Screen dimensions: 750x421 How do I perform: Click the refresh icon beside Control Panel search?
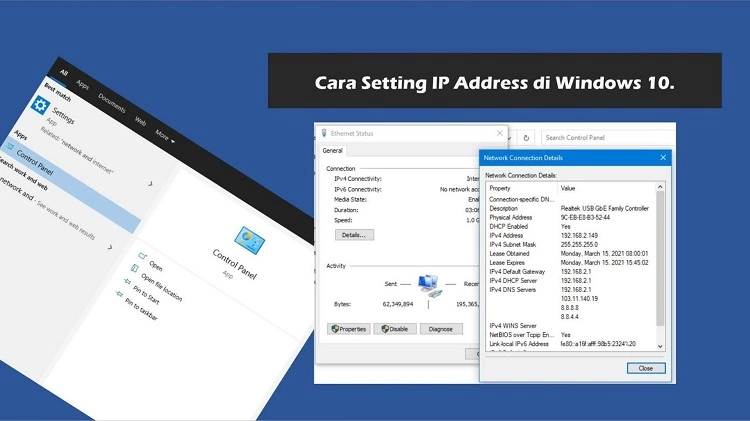pos(526,138)
